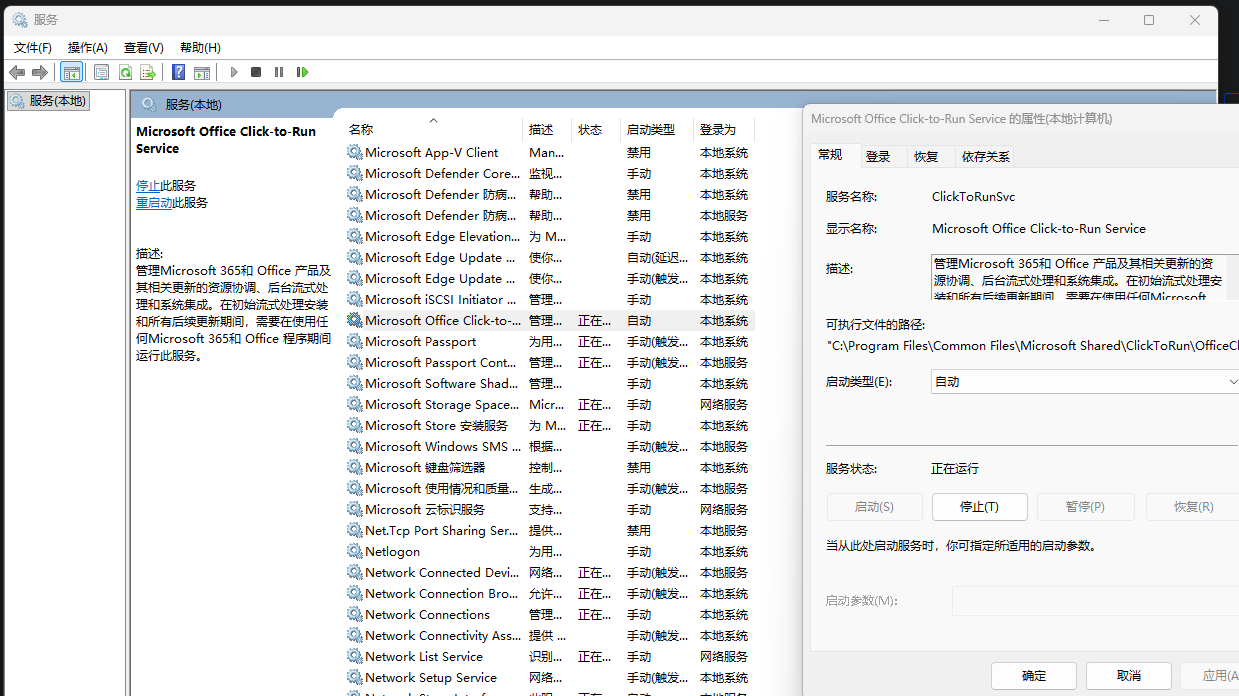Image resolution: width=1239 pixels, height=696 pixels.
Task: Click gear icon of Microsoft 键盘筛选器
Action: pos(355,467)
